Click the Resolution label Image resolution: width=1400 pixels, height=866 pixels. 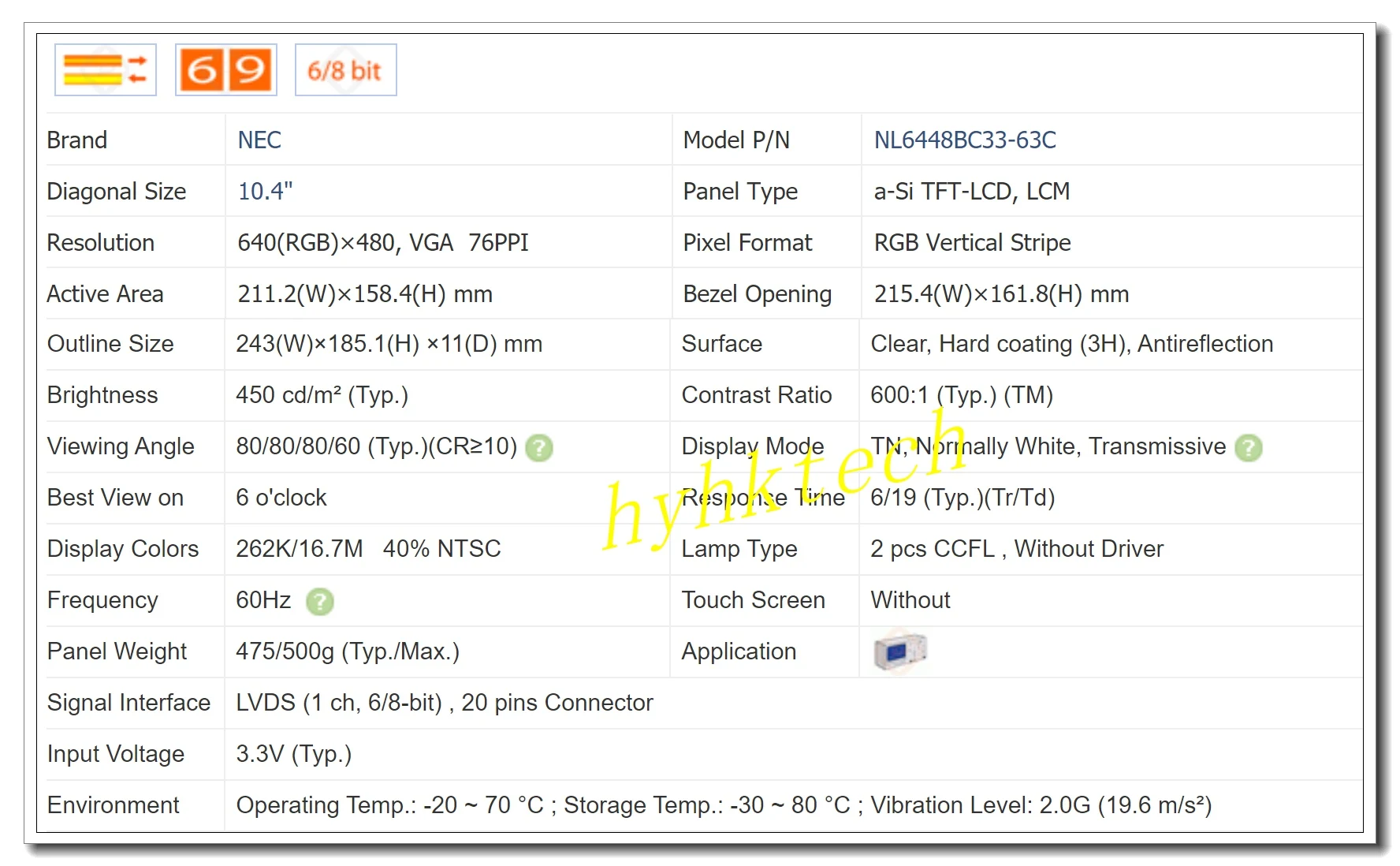tap(101, 243)
